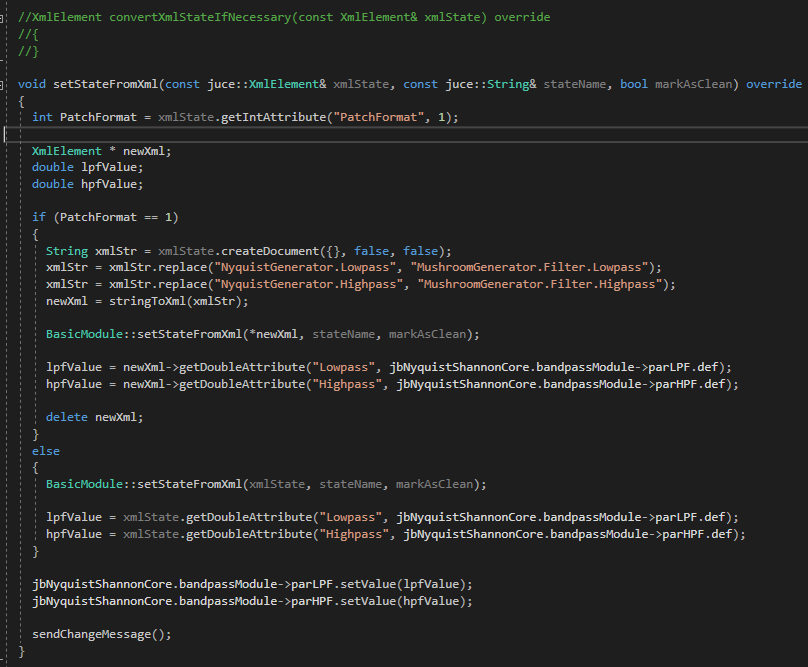808x667 pixels.
Task: Click the "NyquistGenerator.Lowpass" string
Action: click(x=305, y=267)
